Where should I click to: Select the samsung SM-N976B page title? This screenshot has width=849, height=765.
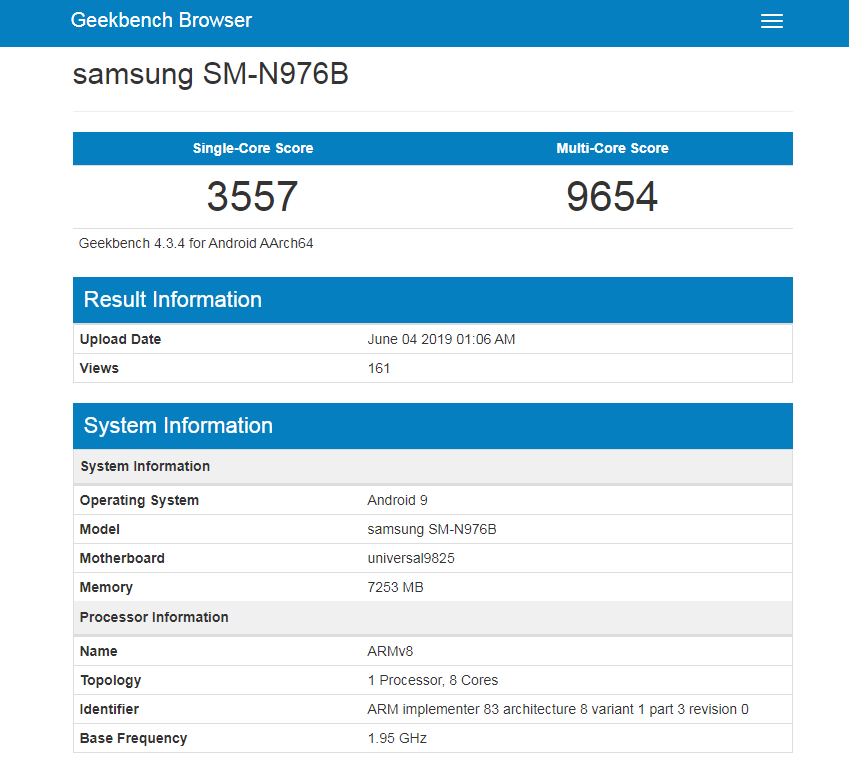(211, 74)
